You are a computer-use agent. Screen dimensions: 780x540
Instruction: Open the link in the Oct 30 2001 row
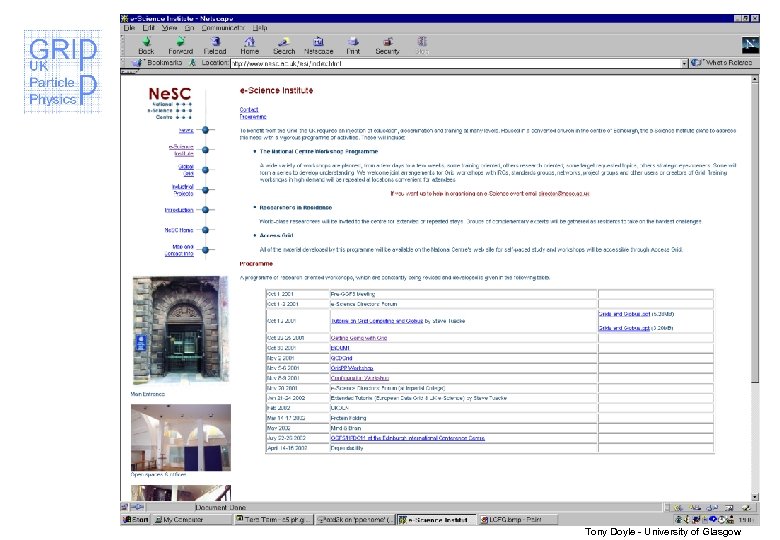point(340,348)
